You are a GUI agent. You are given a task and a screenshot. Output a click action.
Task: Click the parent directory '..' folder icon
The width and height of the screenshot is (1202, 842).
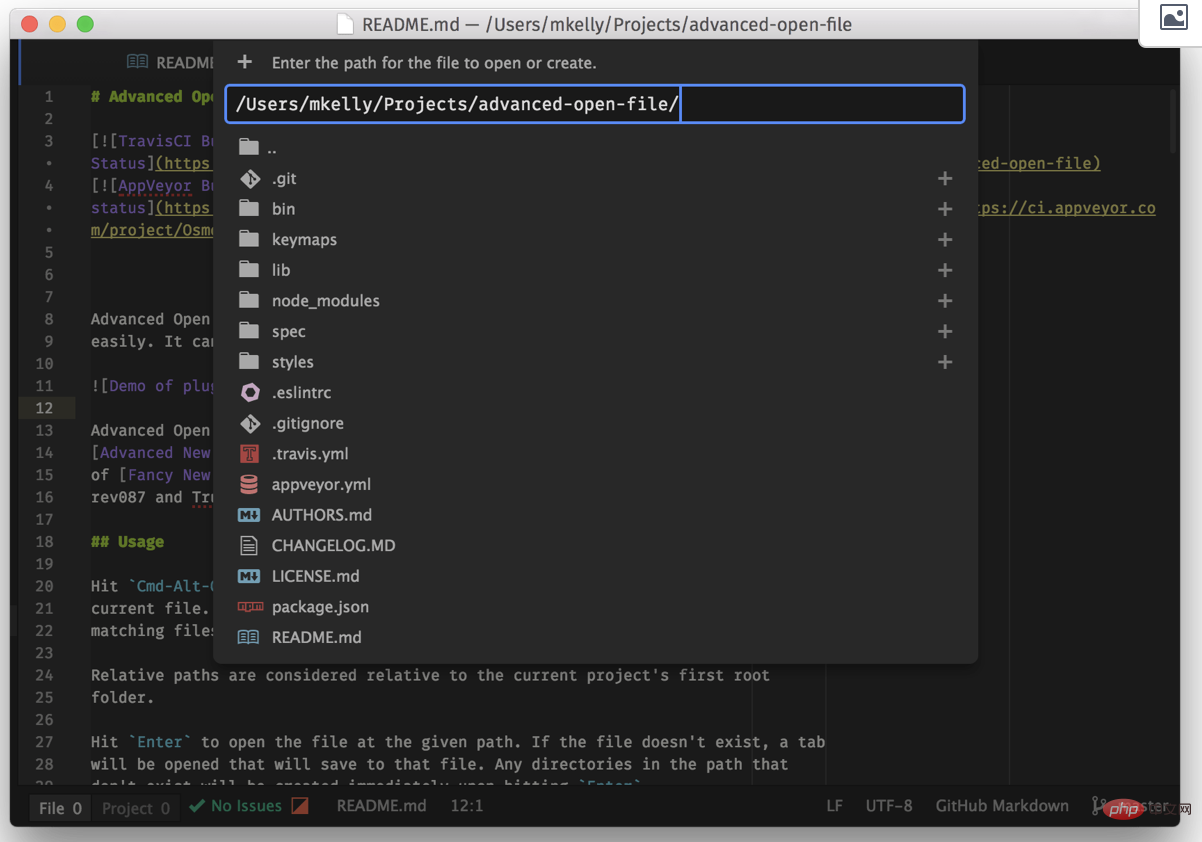coord(249,148)
